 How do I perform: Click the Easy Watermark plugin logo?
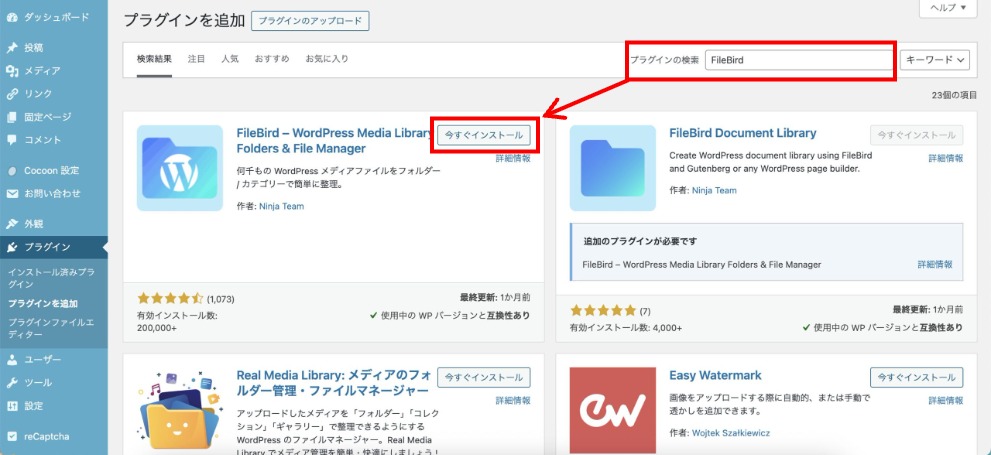pos(612,411)
